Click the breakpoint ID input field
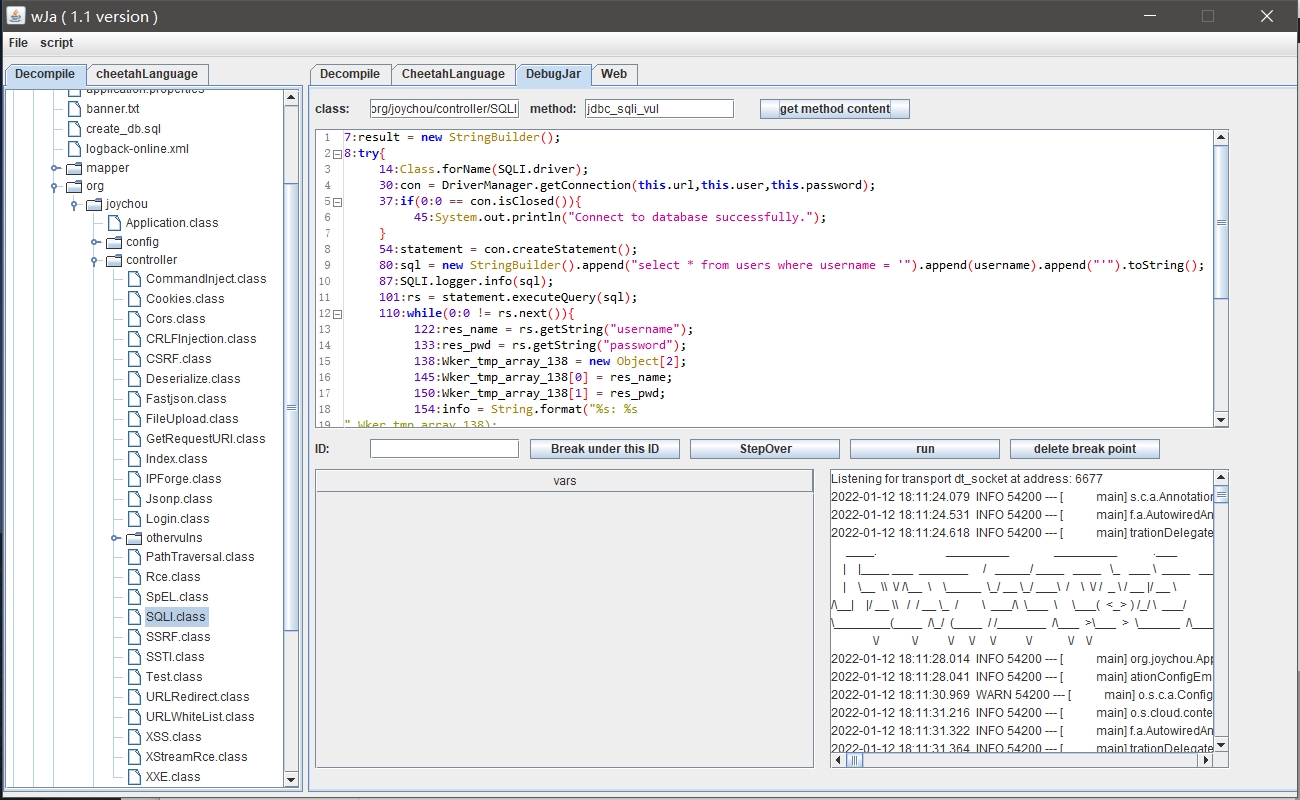Viewport: 1300px width, 800px height. click(x=444, y=449)
